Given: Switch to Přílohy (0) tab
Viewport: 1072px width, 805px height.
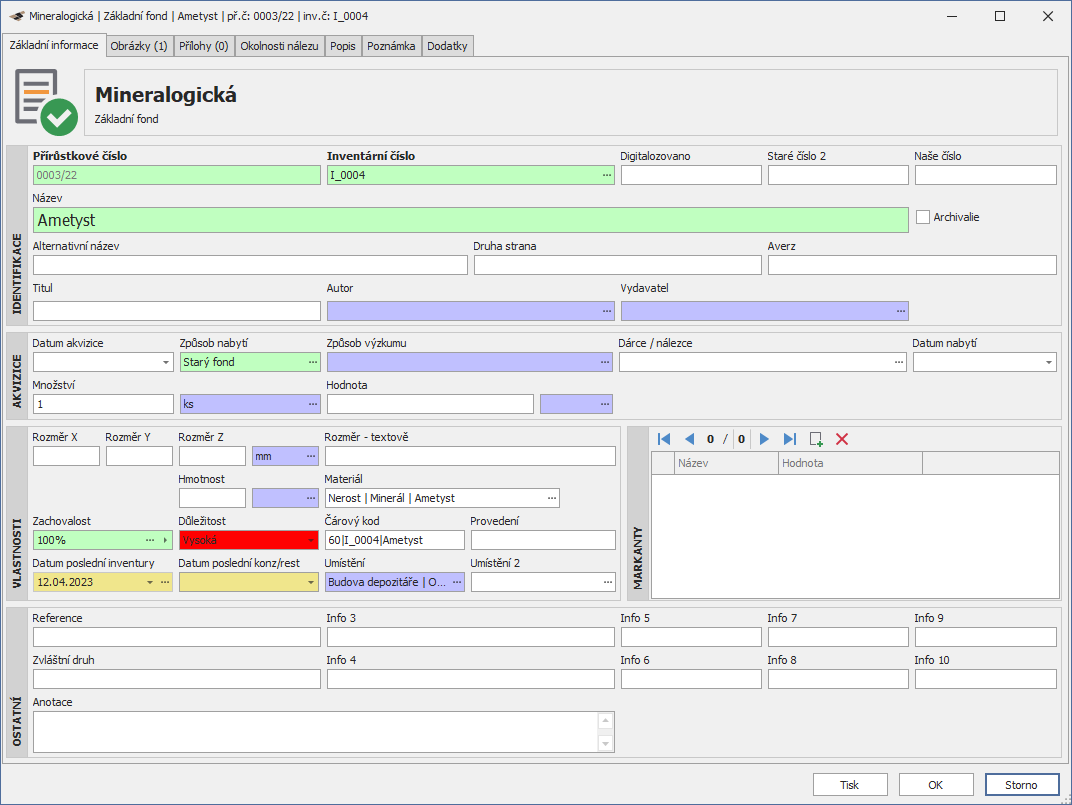Looking at the screenshot, I should (x=204, y=46).
